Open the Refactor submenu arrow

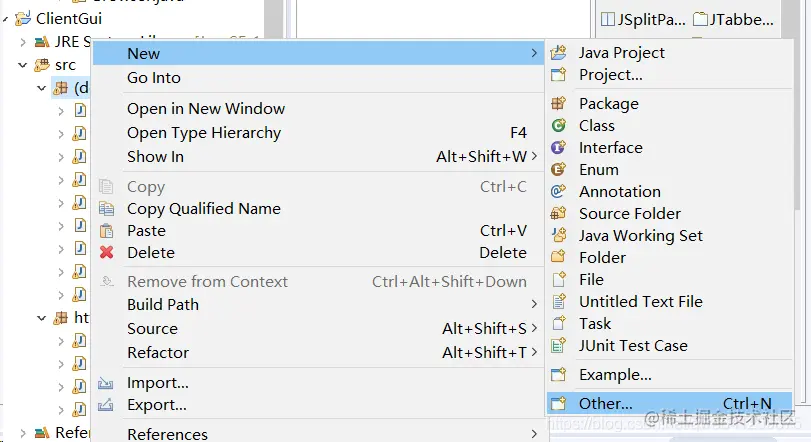tap(534, 353)
